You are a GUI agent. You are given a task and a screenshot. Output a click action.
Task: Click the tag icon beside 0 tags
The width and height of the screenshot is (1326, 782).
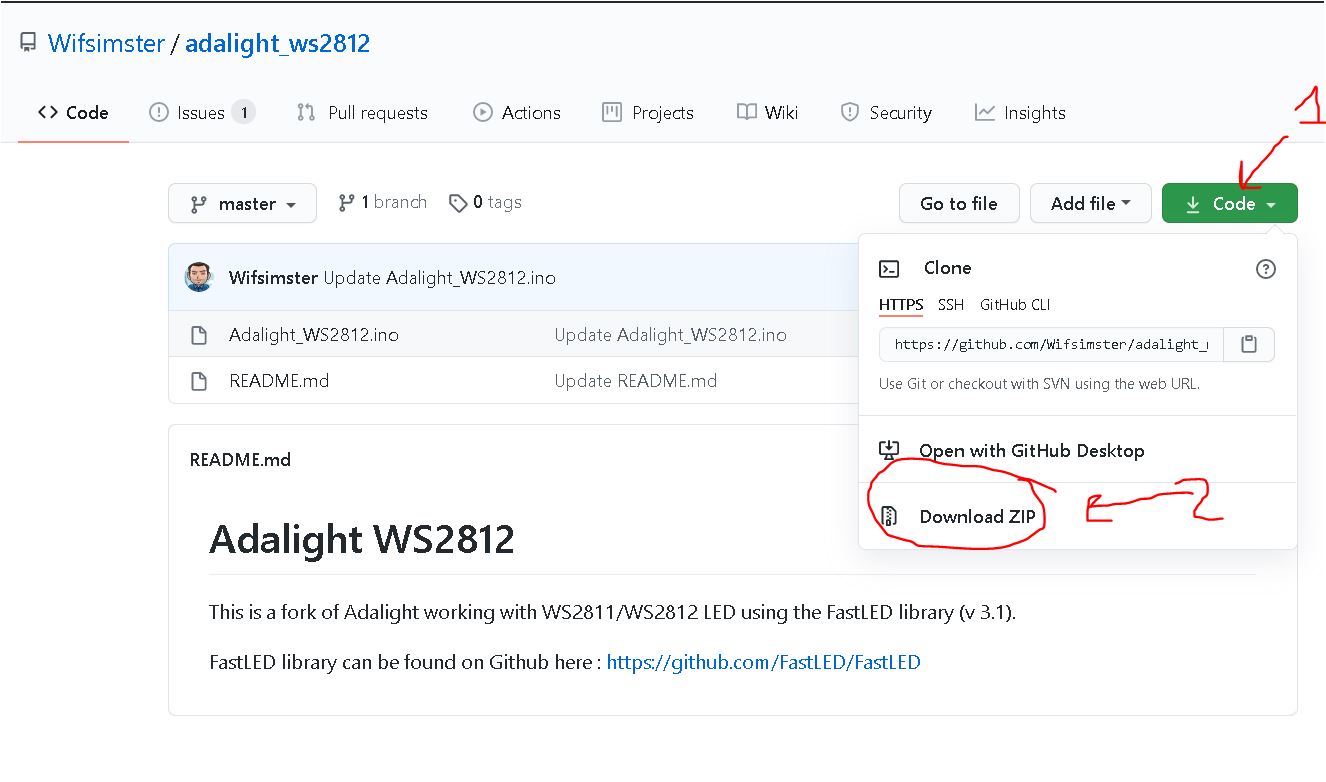click(x=458, y=203)
